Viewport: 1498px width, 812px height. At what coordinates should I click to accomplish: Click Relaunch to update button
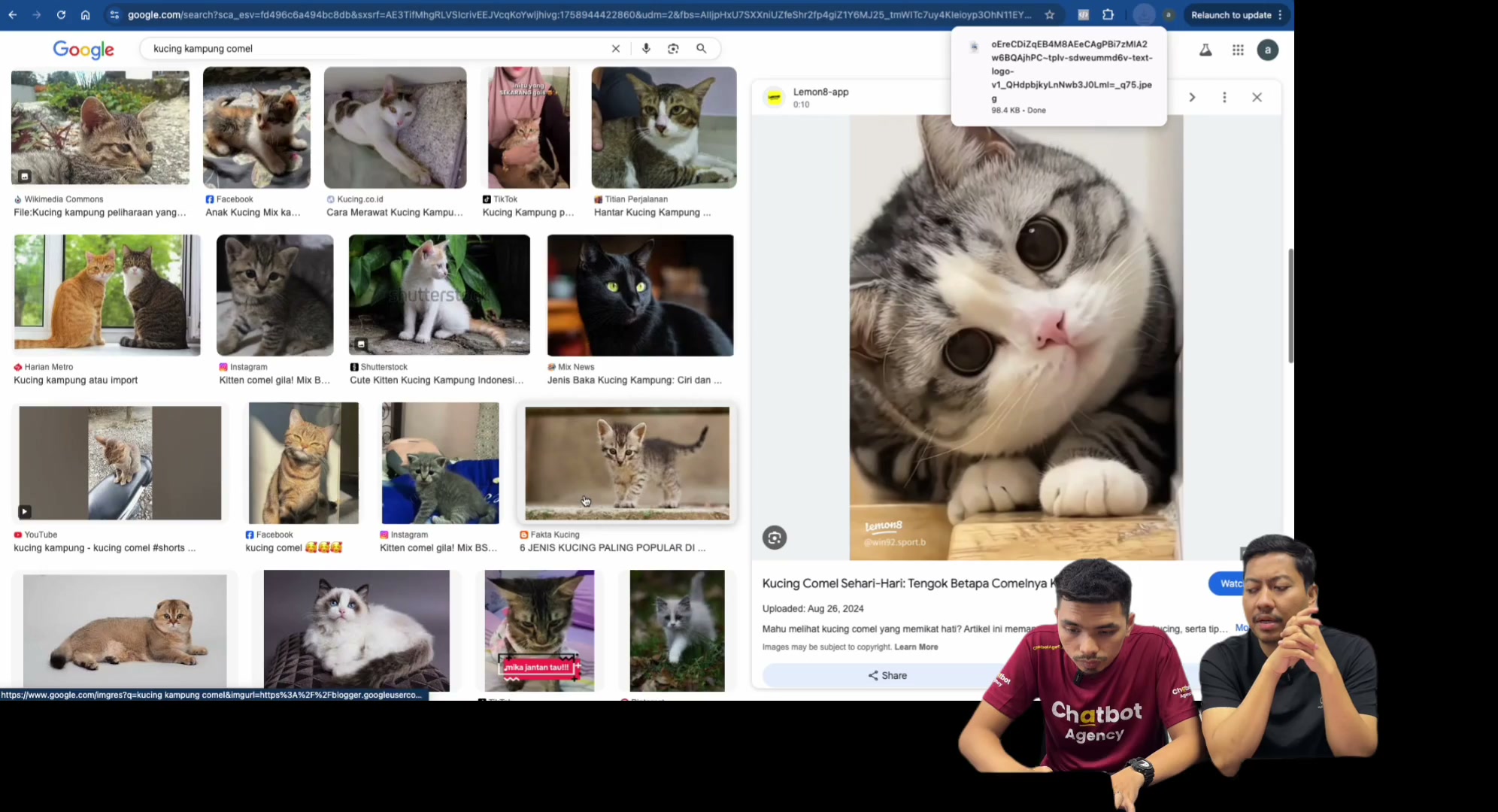[1231, 14]
